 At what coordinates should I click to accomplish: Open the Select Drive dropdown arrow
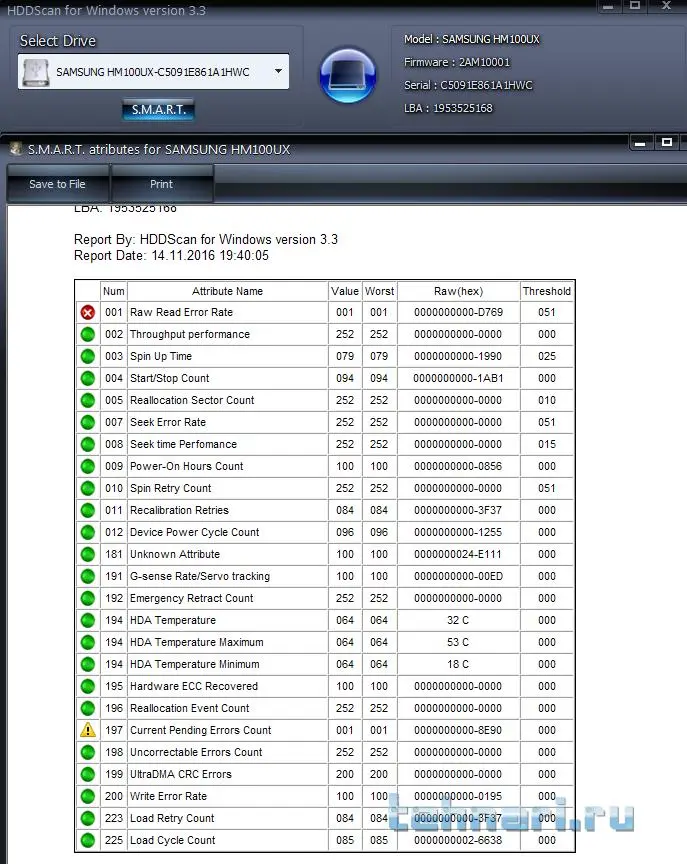click(x=278, y=71)
